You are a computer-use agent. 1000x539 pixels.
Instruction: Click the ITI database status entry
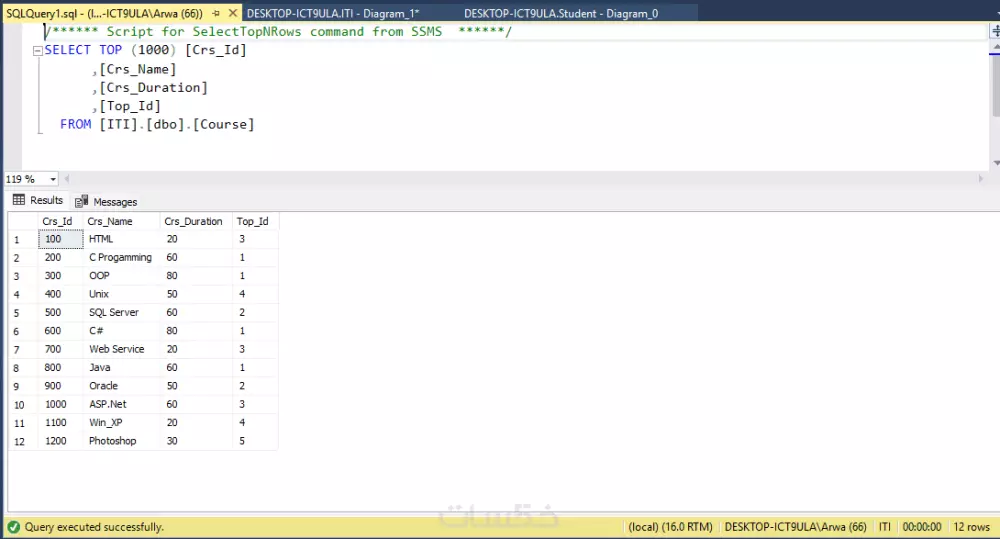tap(885, 527)
